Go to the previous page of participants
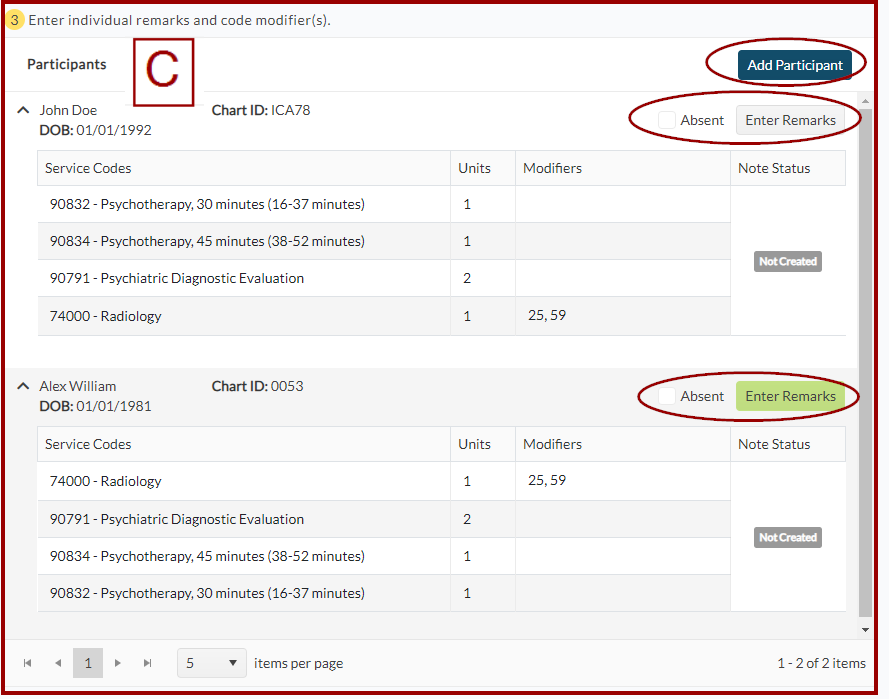 point(57,663)
